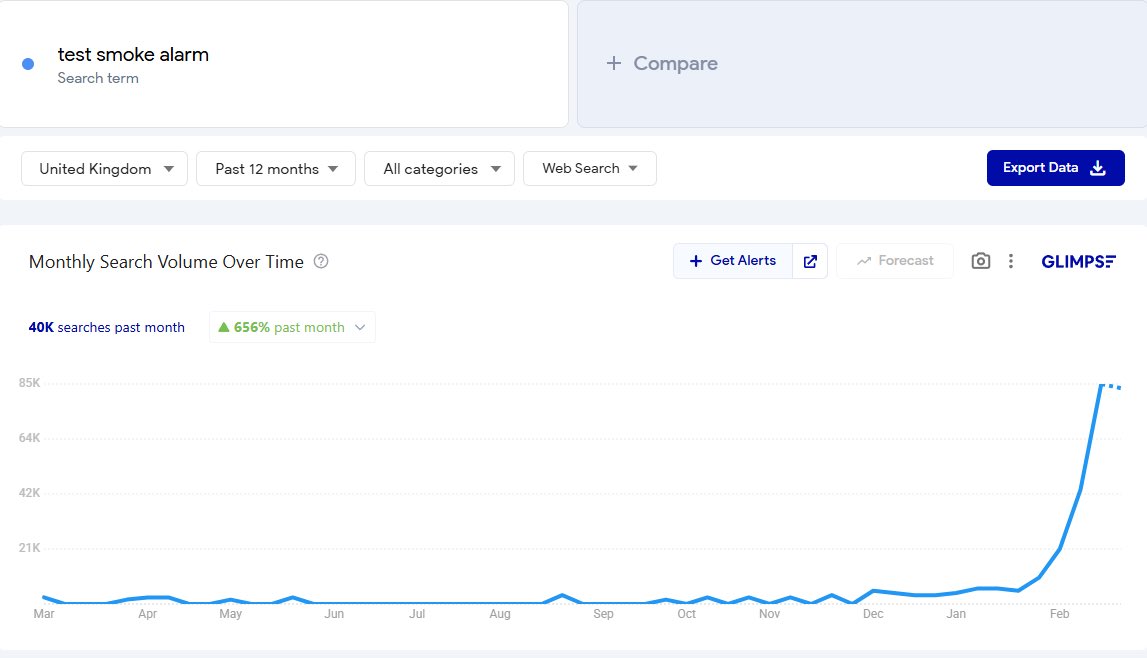Viewport: 1147px width, 658px height.
Task: Open the Web Search type dropdown
Action: (590, 169)
